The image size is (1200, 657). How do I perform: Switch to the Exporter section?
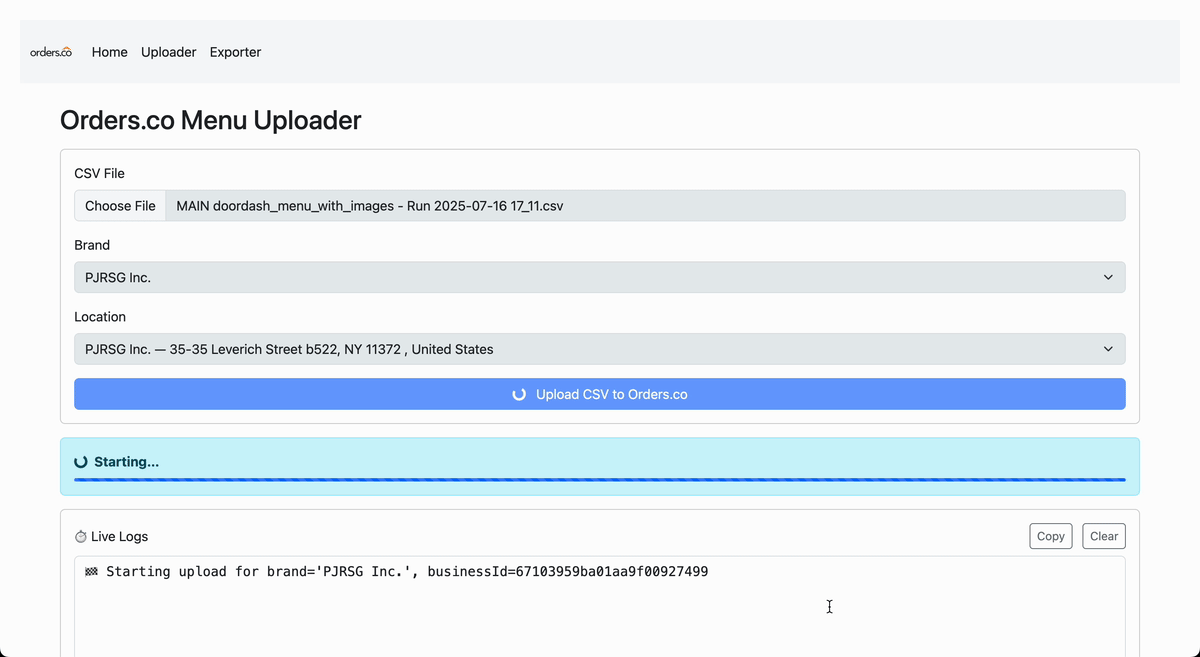tap(235, 52)
